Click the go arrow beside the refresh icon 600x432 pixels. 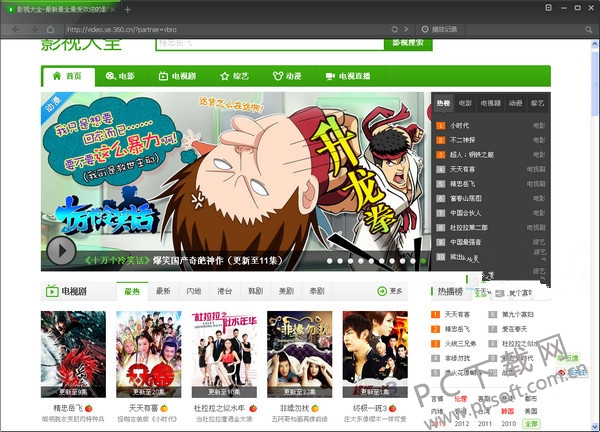click(x=406, y=29)
